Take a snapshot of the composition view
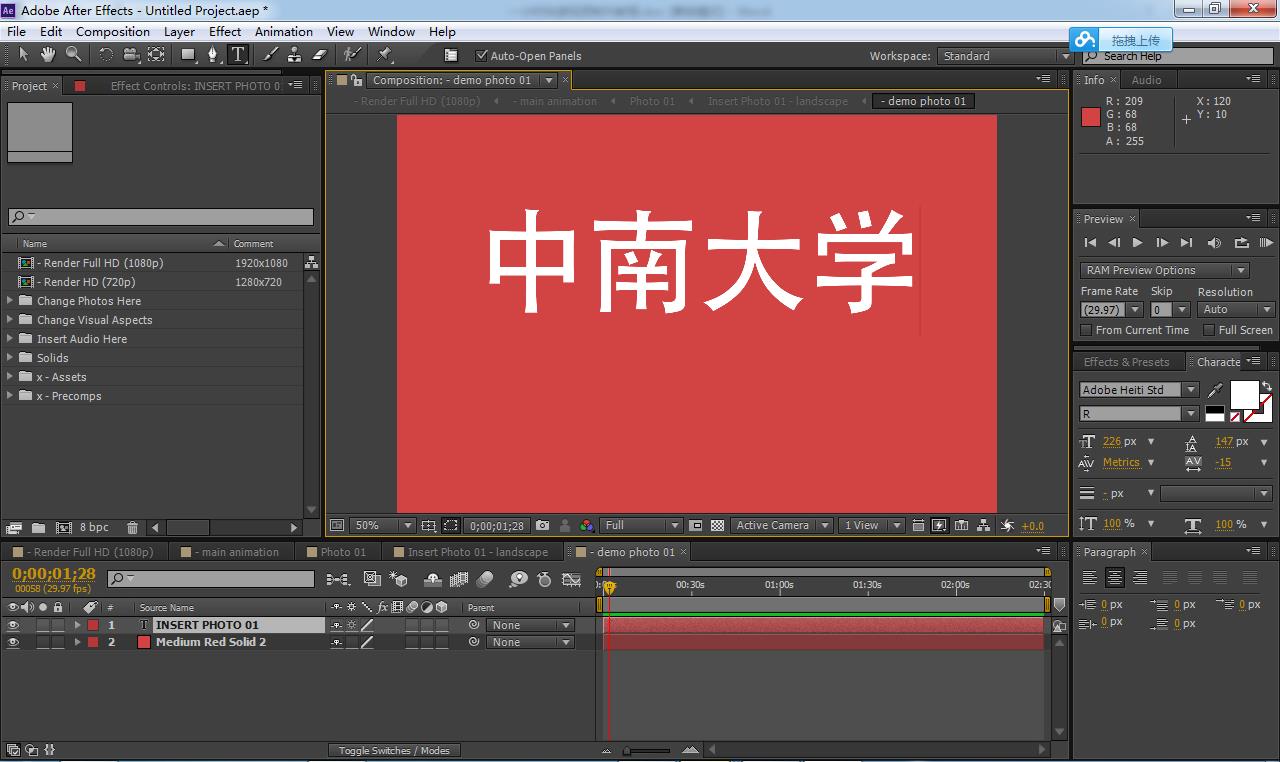The image size is (1280, 762). click(542, 525)
